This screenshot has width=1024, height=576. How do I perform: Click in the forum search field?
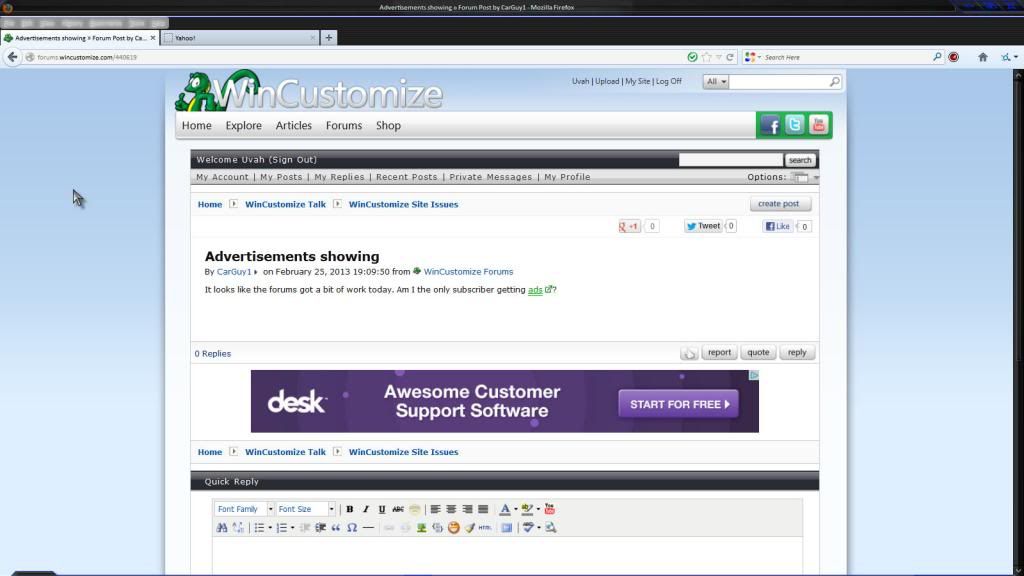click(731, 160)
